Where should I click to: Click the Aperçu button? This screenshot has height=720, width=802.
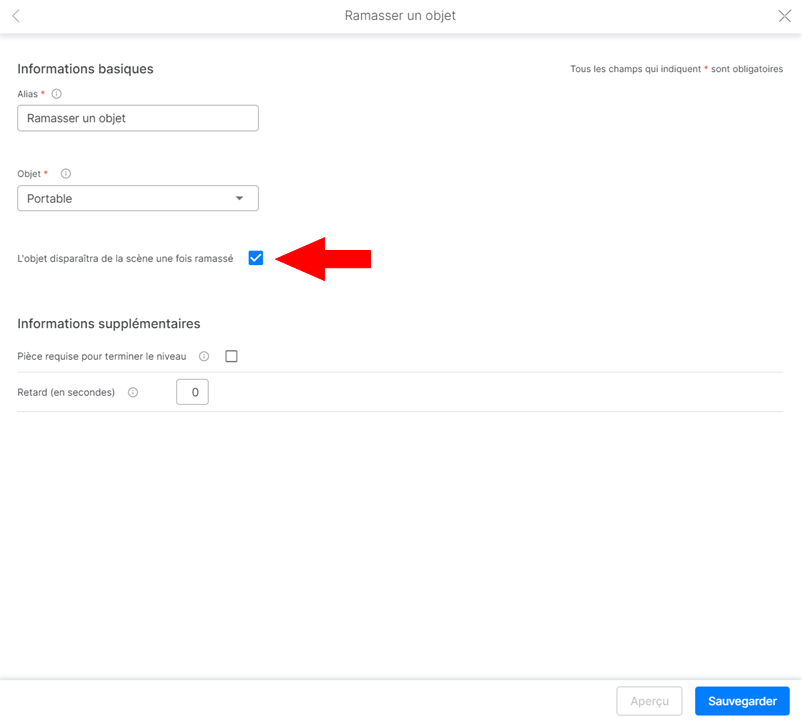pos(649,701)
